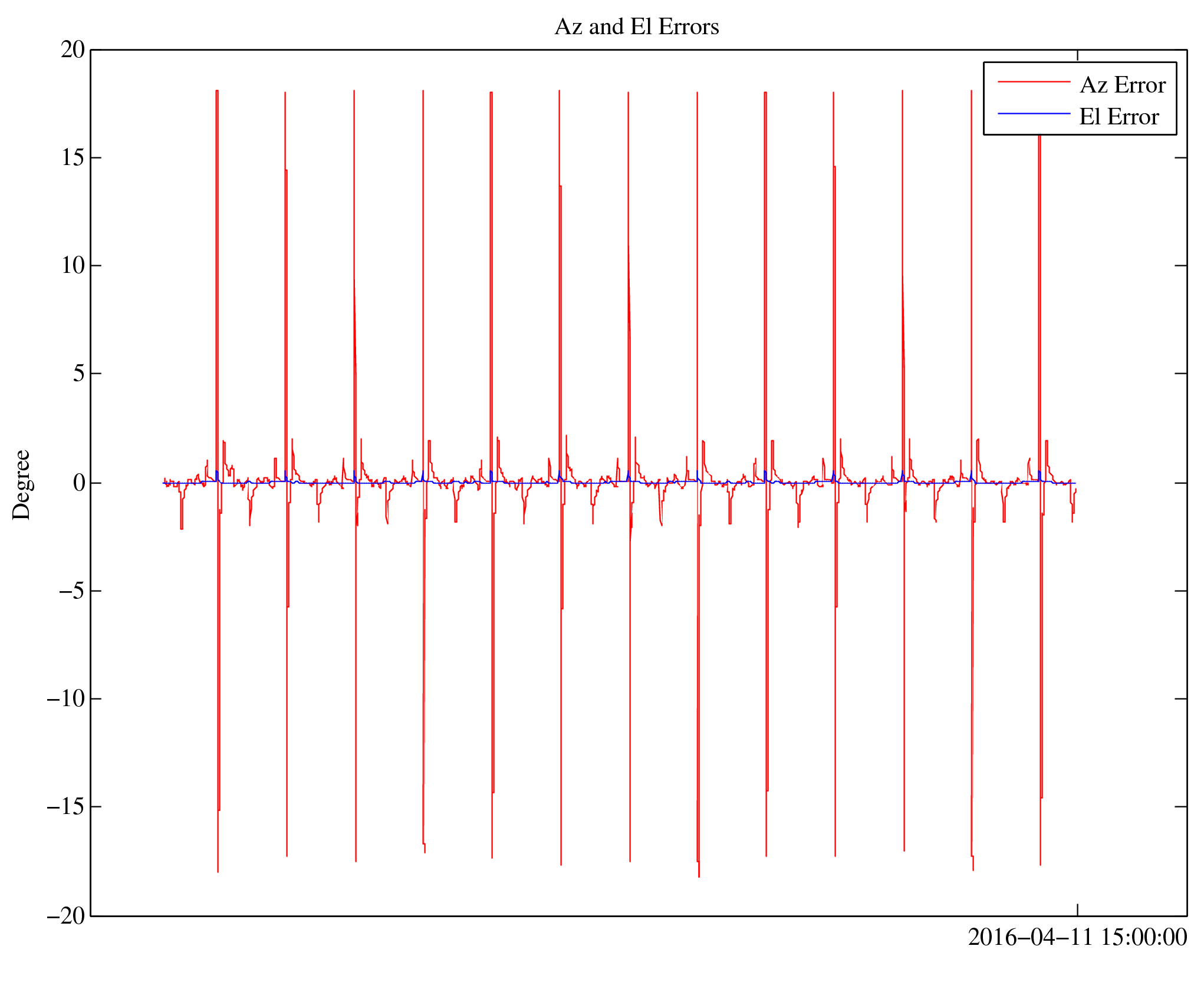Viewport: 1204px width, 992px height.
Task: Click the 'Az and El Errors' plot title
Action: click(637, 27)
